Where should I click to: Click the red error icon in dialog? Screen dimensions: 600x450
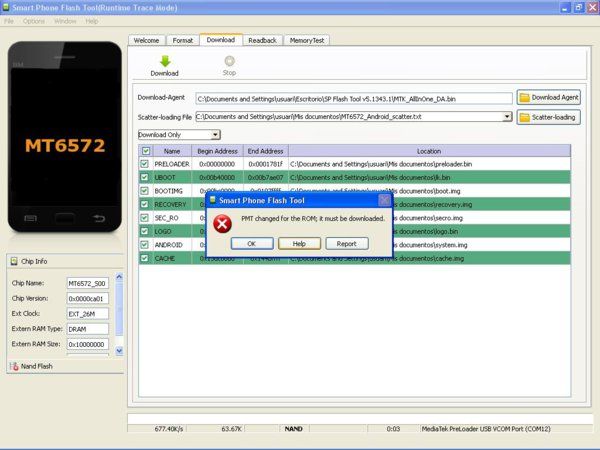pos(222,224)
